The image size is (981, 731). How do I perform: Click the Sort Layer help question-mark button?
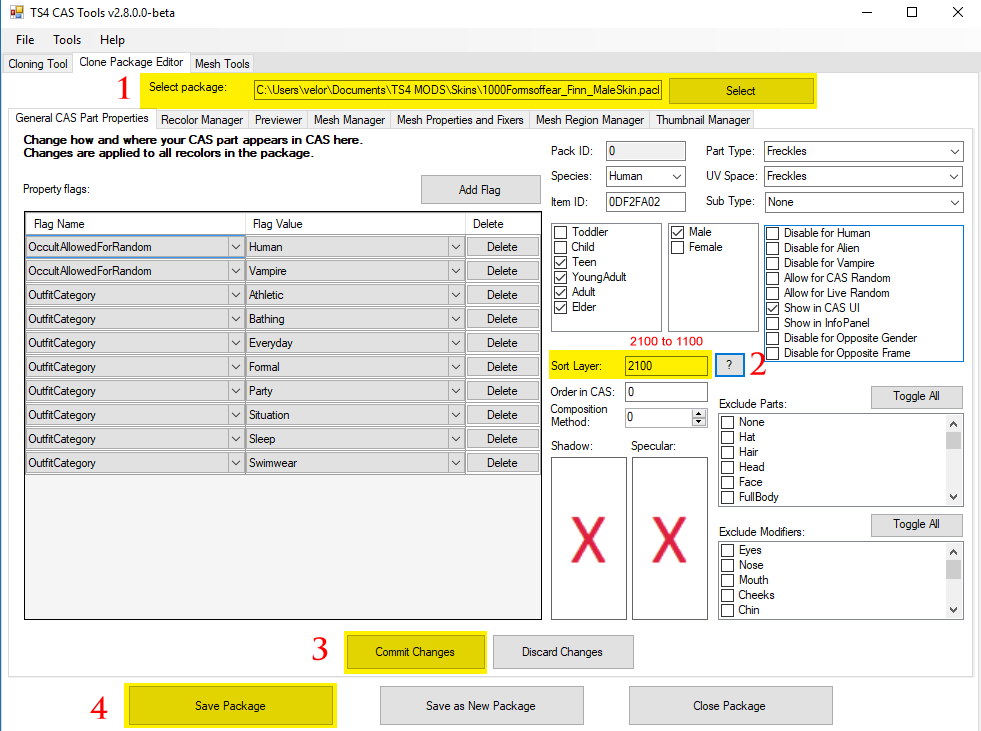[x=729, y=365]
